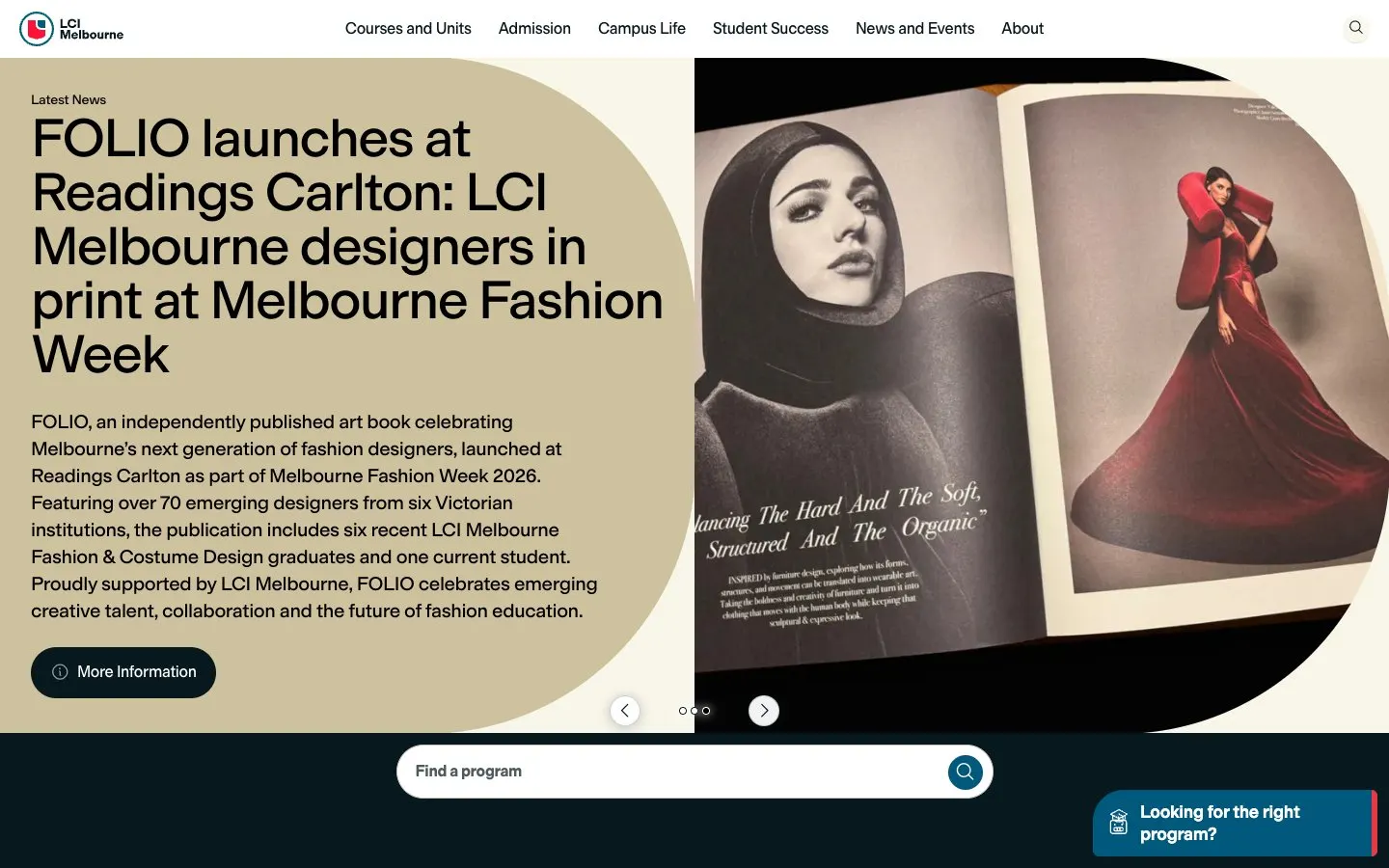
Task: Open 'Looking for the right program?' helper
Action: (1235, 823)
